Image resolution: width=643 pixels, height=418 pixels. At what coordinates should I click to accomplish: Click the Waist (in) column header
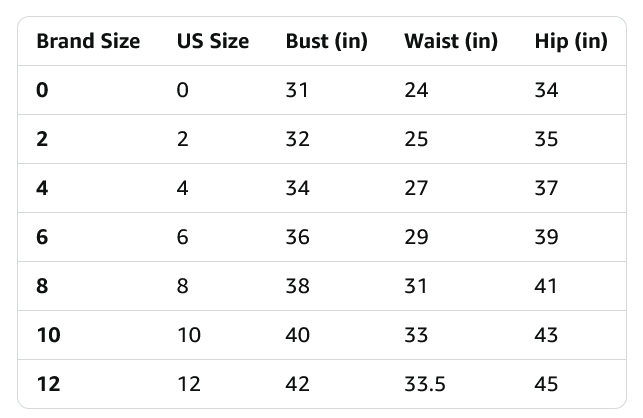(450, 41)
